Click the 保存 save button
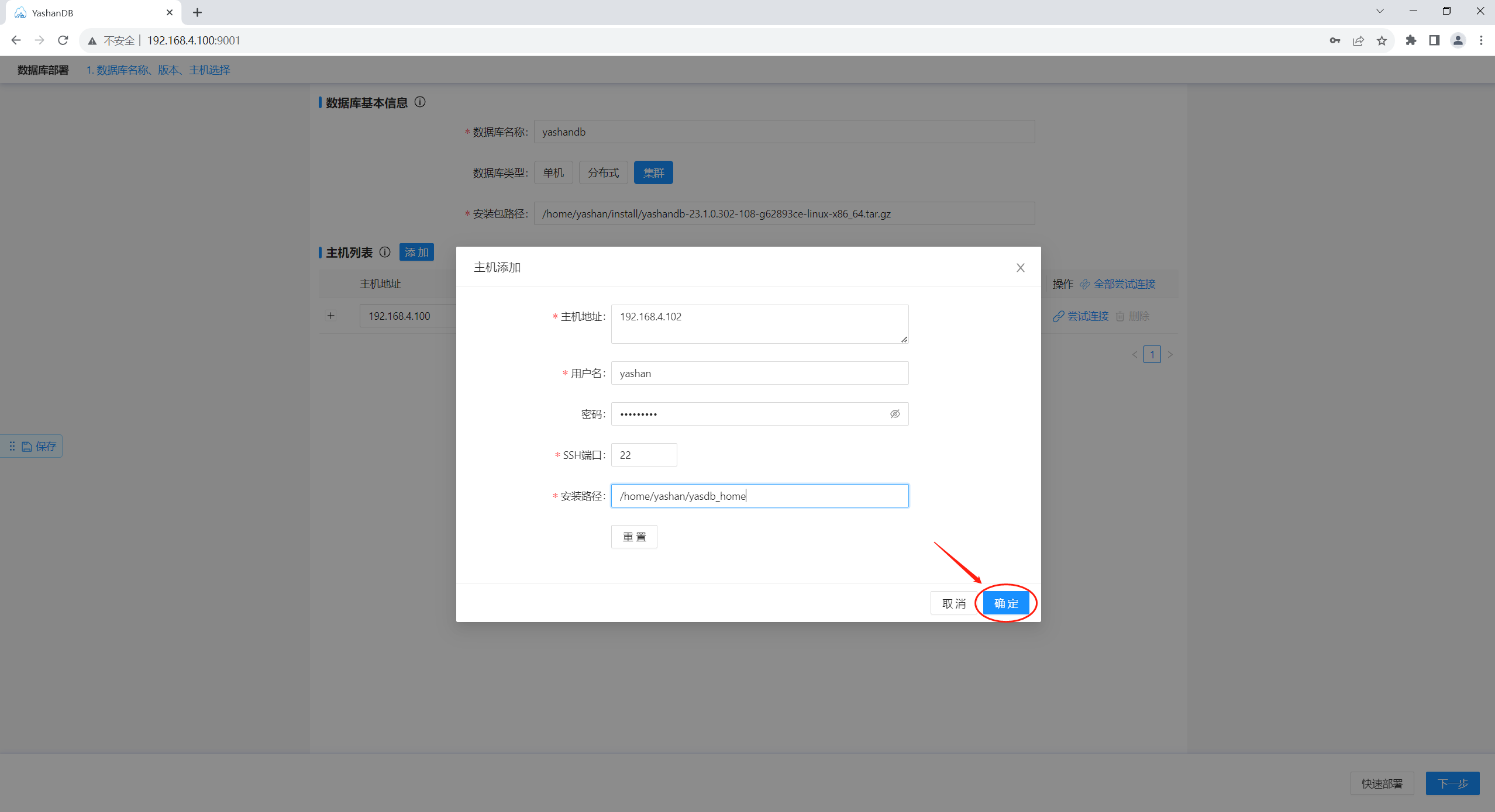 [x=39, y=447]
